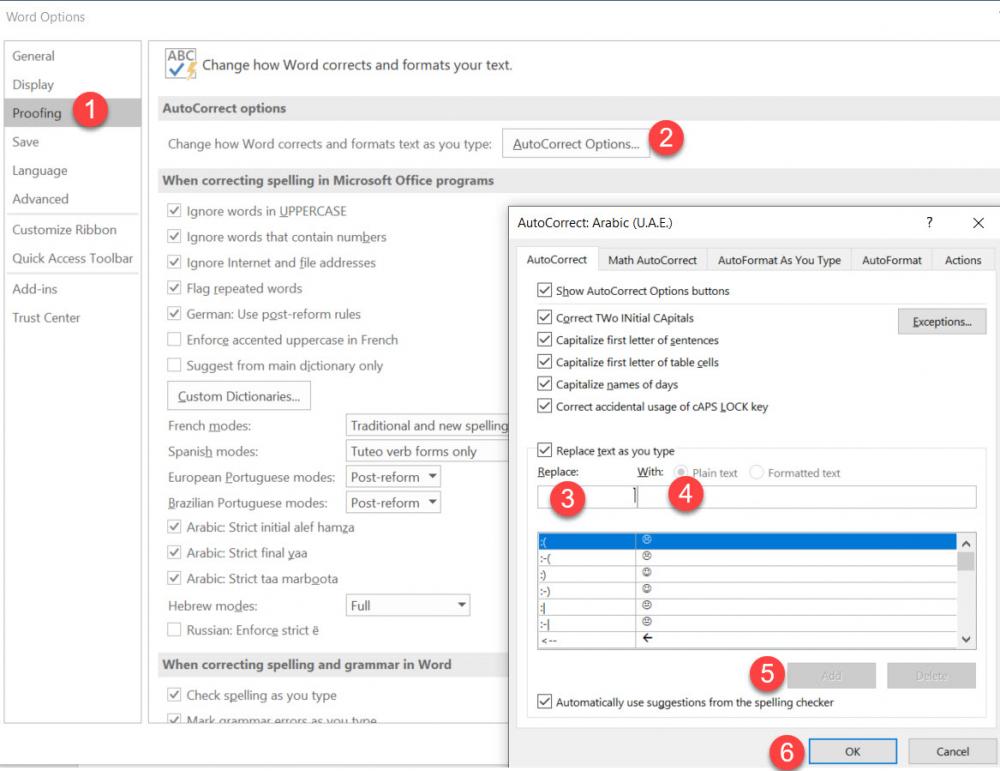Image resolution: width=1000 pixels, height=771 pixels.
Task: Select the ':-|' AutoCorrect entry row
Action: pyautogui.click(x=747, y=622)
